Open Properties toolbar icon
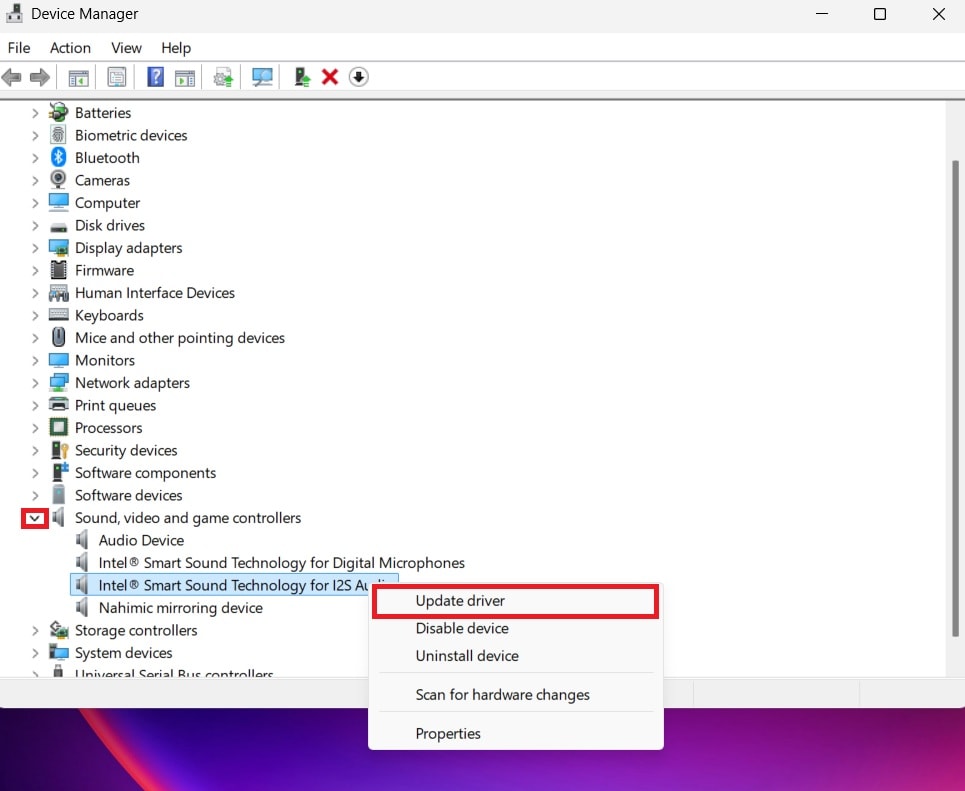The width and height of the screenshot is (965, 791). [x=116, y=78]
